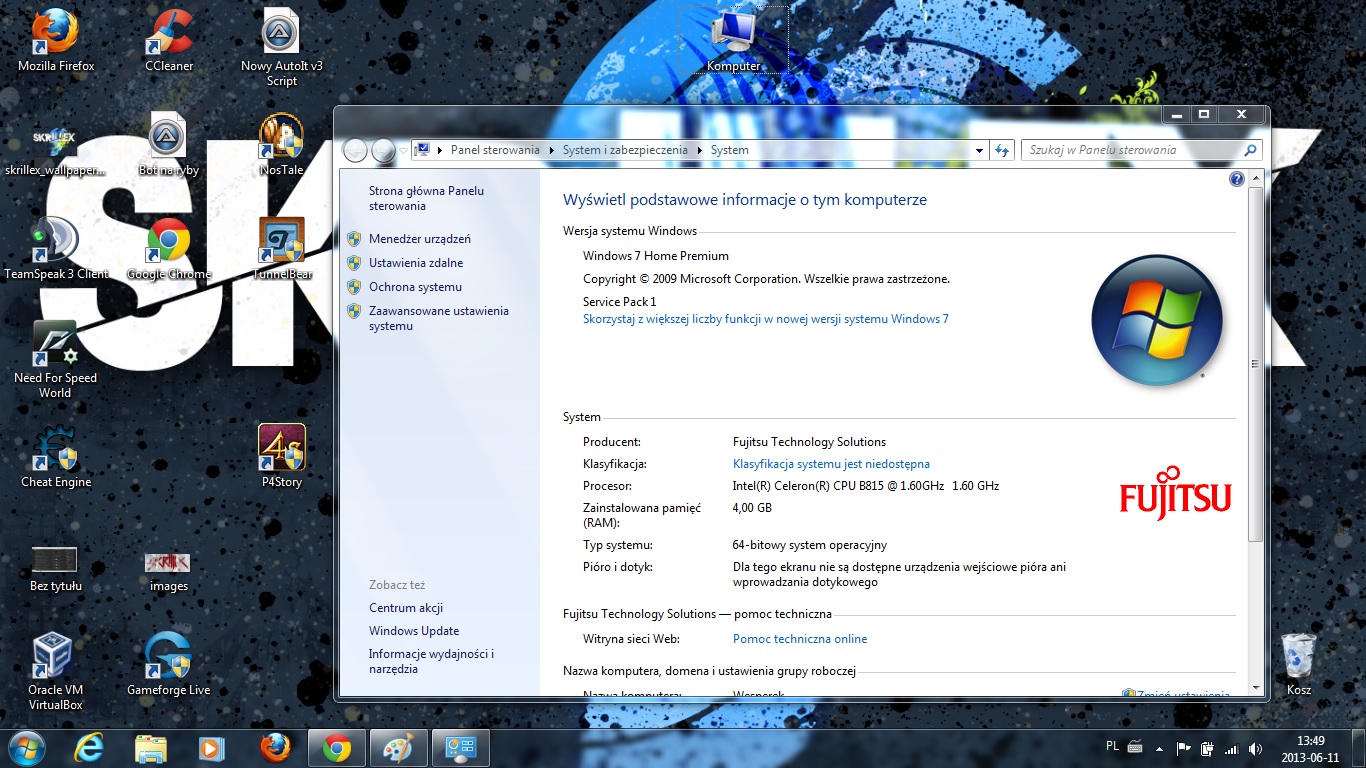
Task: Select the TunnelBear desktop shortcut
Action: tap(282, 249)
